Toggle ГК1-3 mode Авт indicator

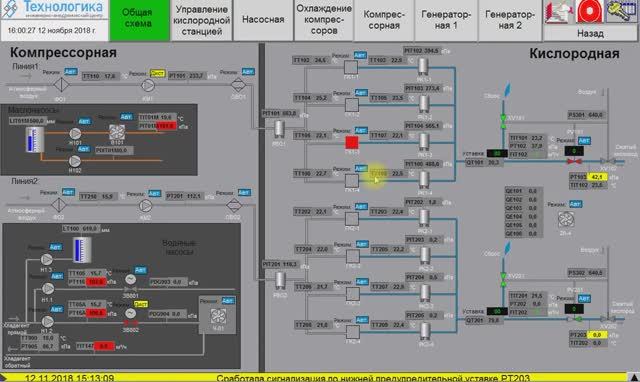[x=361, y=131]
